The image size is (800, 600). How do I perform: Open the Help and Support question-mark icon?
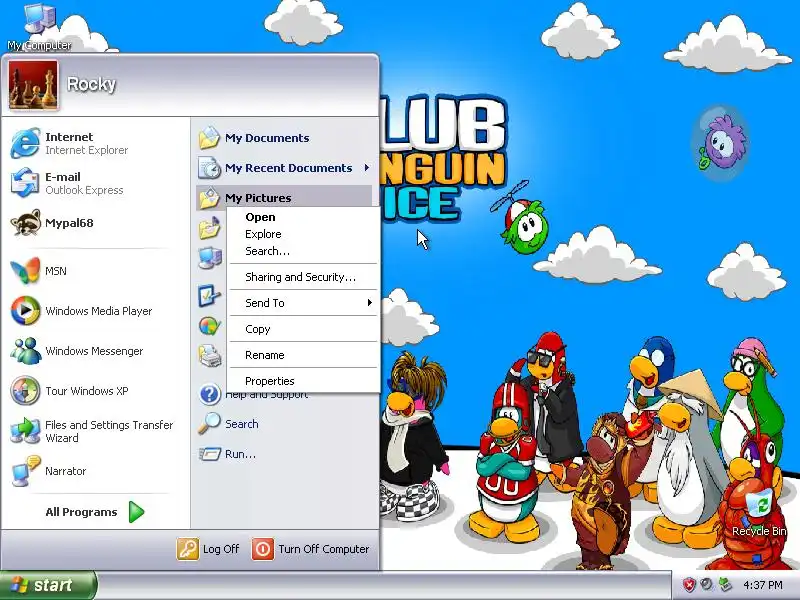point(209,394)
